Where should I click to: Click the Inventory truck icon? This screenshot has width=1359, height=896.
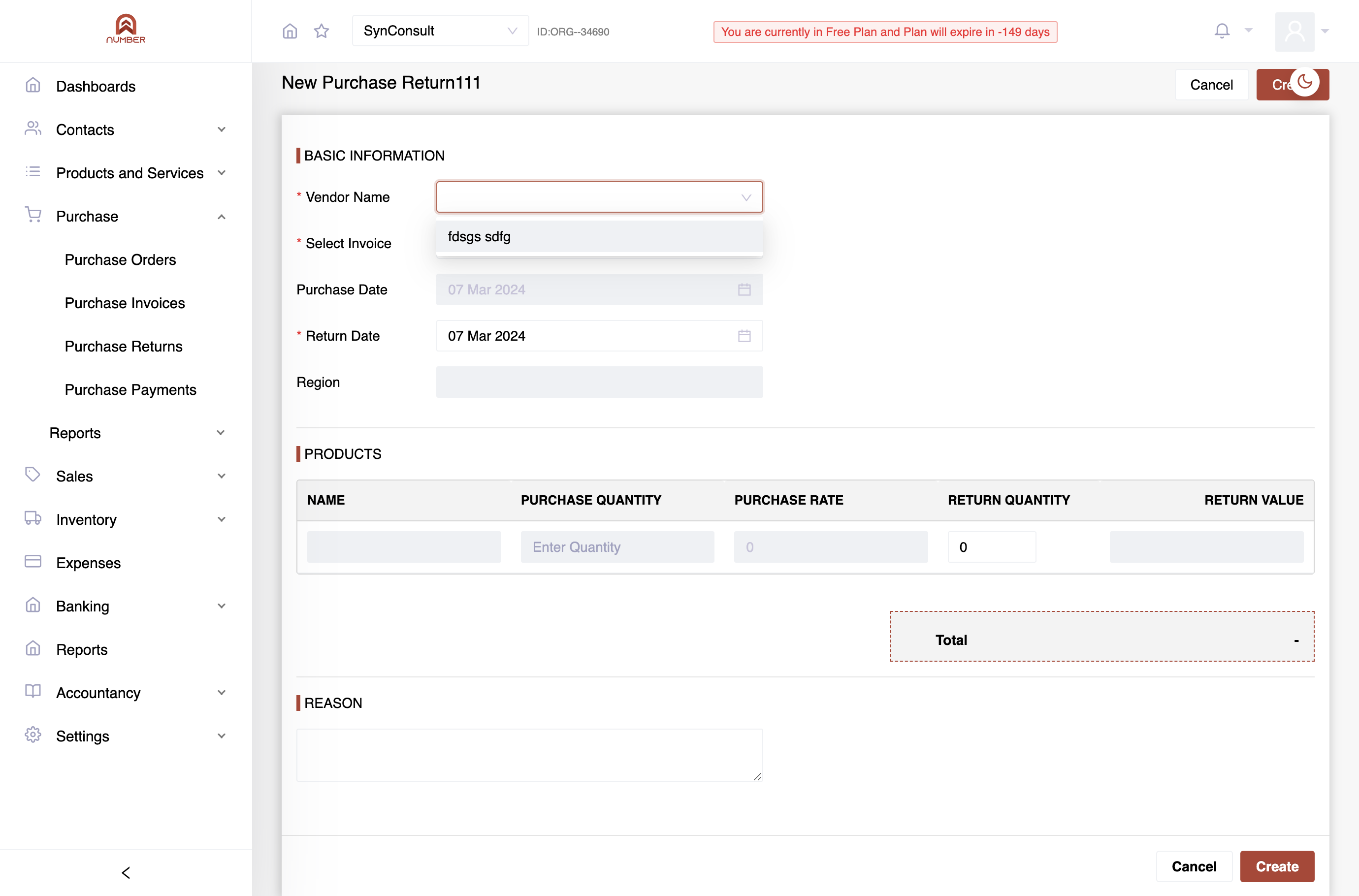tap(33, 518)
